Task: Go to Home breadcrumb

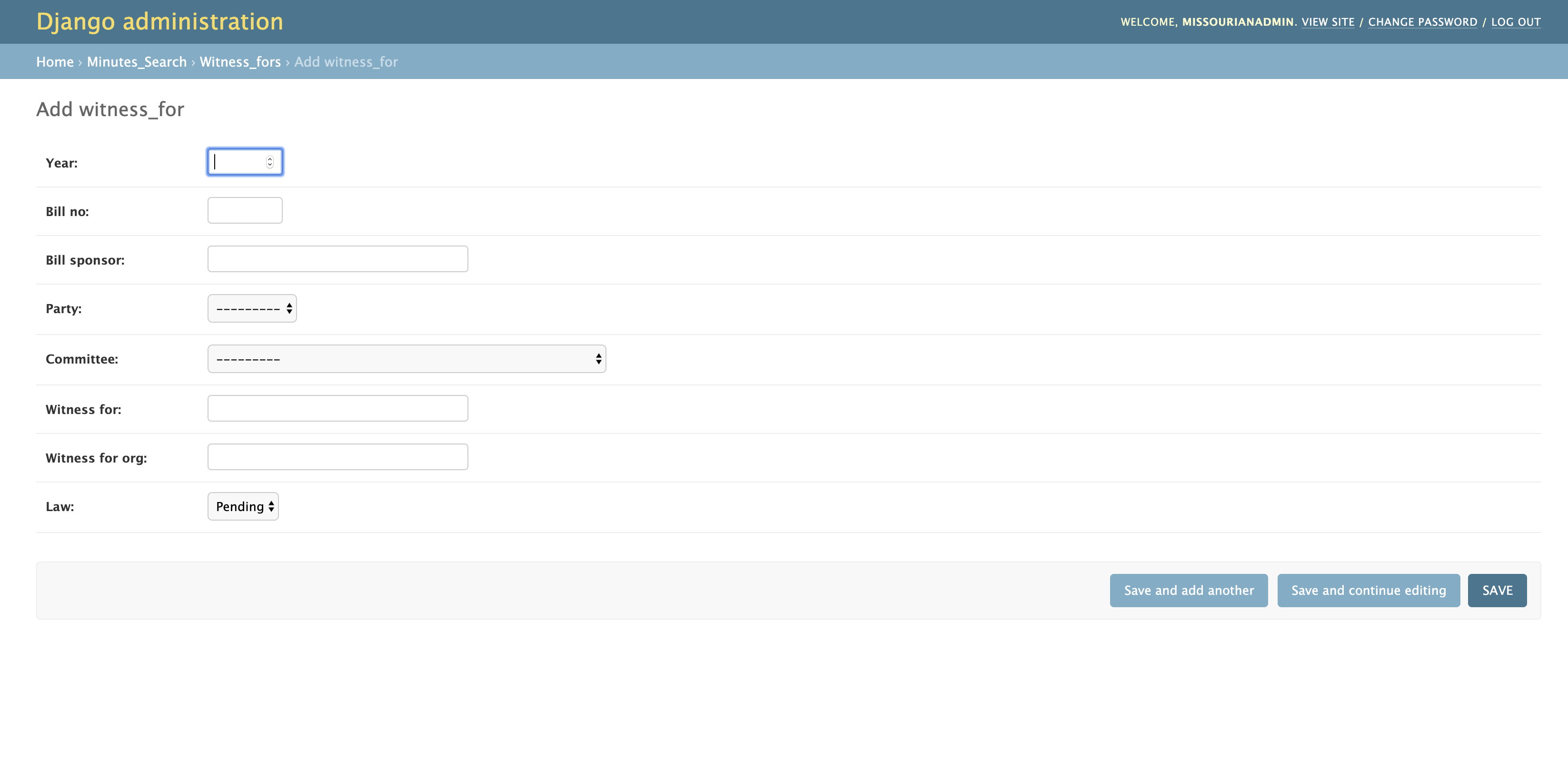Action: click(x=55, y=62)
